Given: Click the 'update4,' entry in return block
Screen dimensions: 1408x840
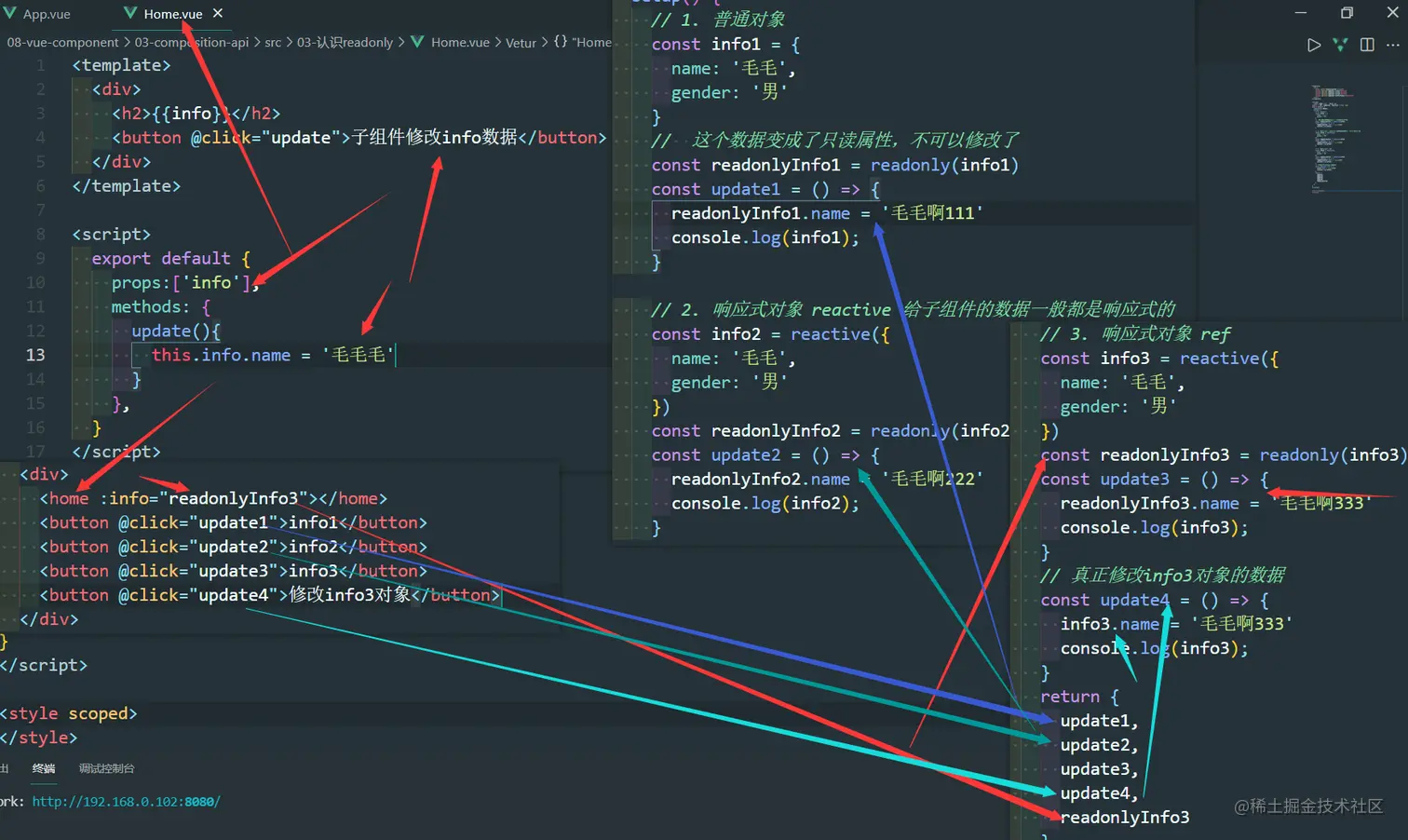Looking at the screenshot, I should coord(1100,793).
